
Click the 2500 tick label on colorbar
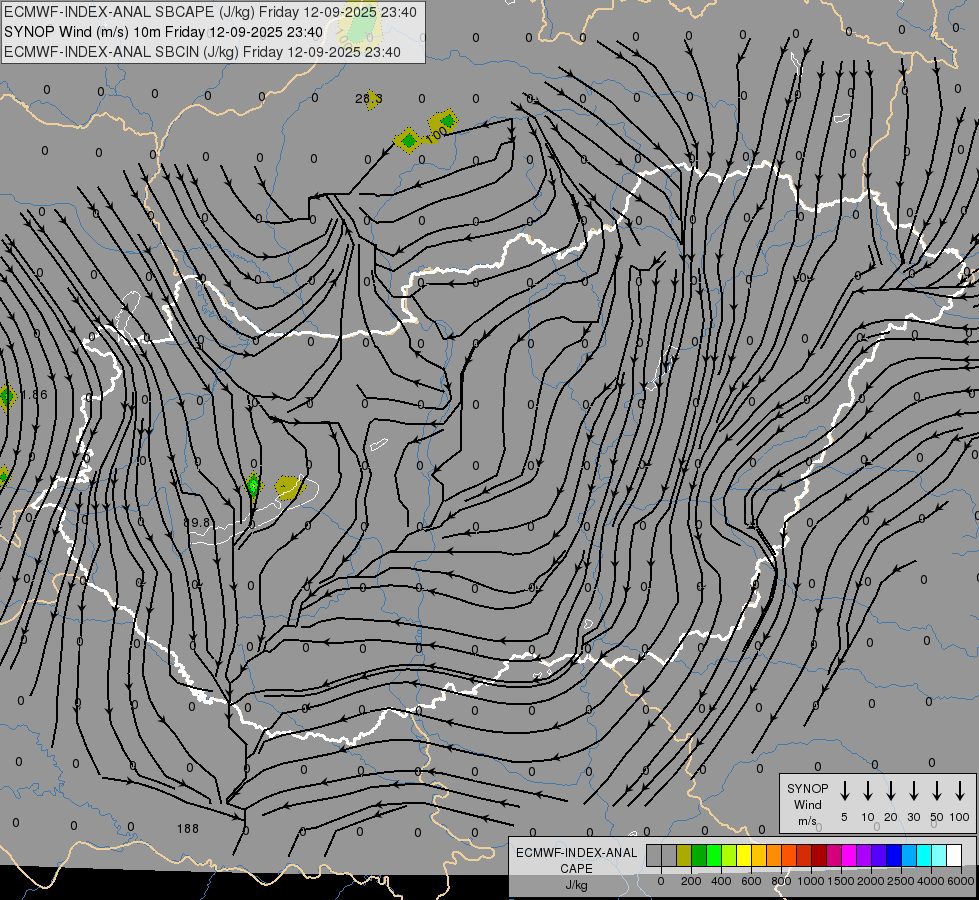[x=901, y=881]
